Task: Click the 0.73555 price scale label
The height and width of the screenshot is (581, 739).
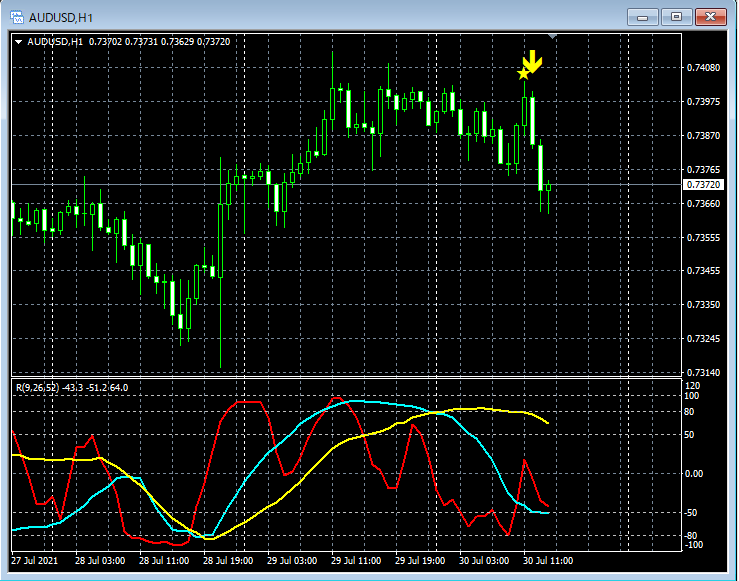Action: click(703, 237)
